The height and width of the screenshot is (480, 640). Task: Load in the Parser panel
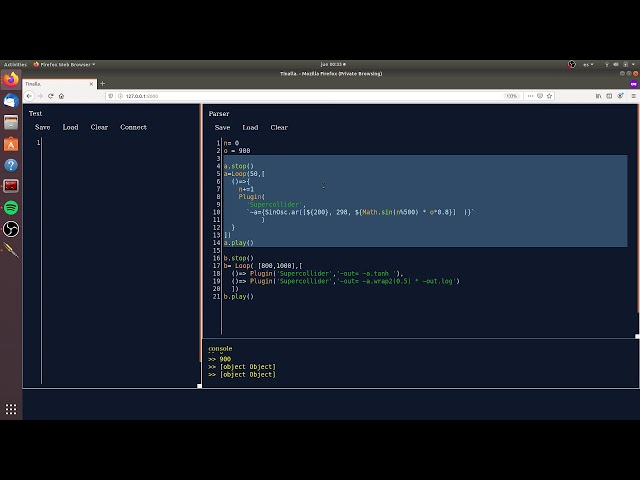250,127
